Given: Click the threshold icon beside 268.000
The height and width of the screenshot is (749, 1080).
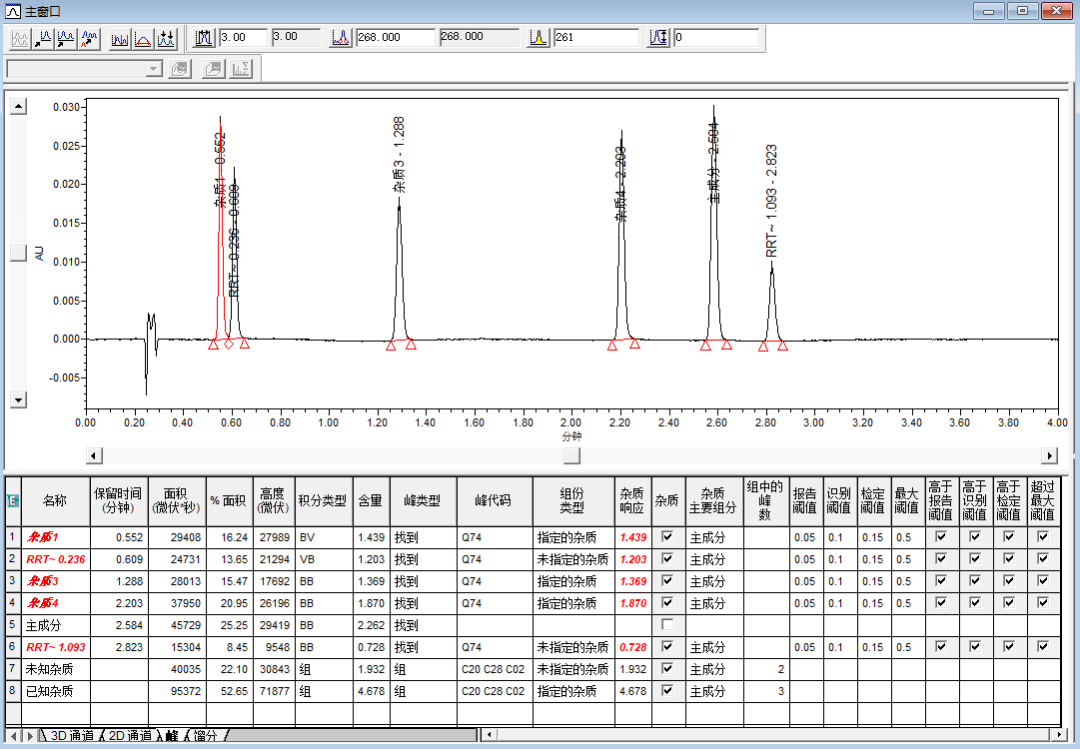Looking at the screenshot, I should [x=340, y=38].
